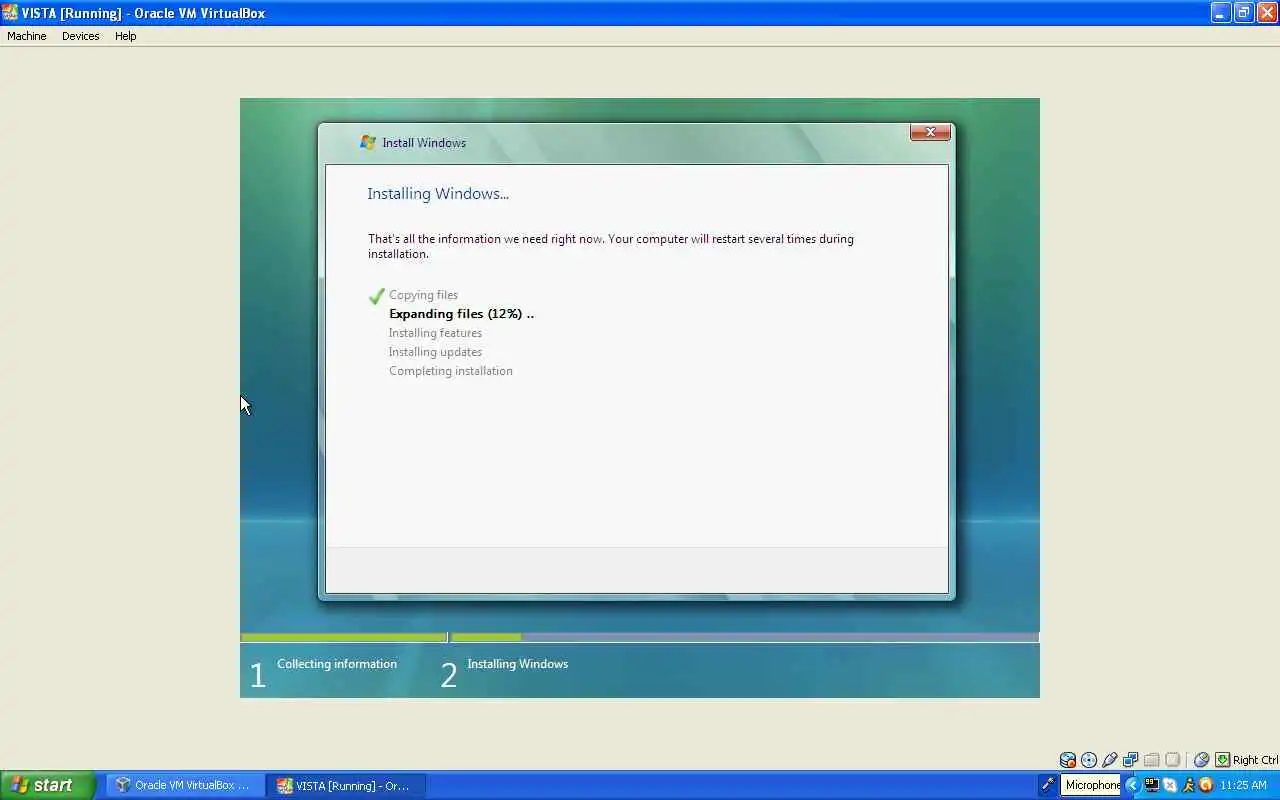Expand hidden system tray icons arrow

tap(1132, 785)
